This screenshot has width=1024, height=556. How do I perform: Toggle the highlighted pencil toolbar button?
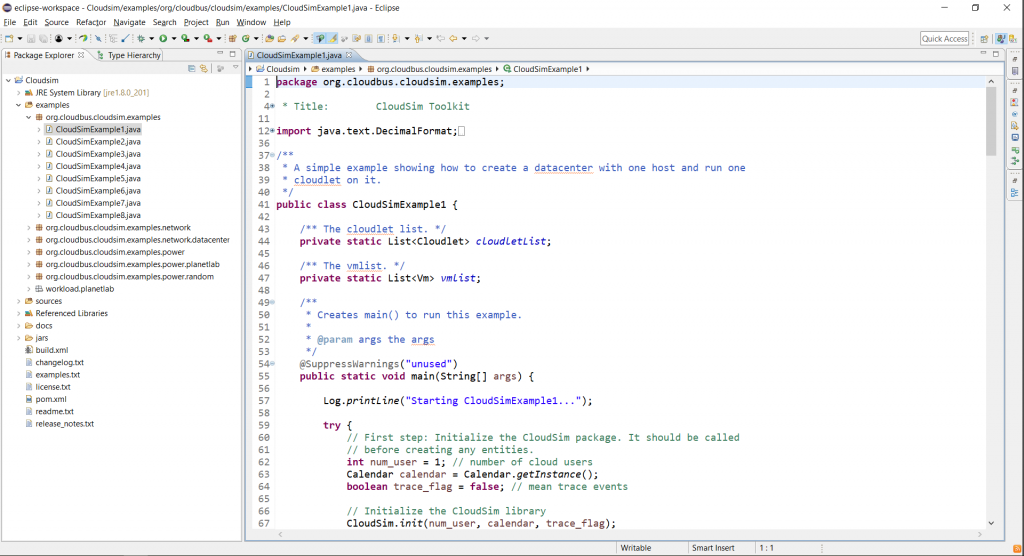pos(332,39)
